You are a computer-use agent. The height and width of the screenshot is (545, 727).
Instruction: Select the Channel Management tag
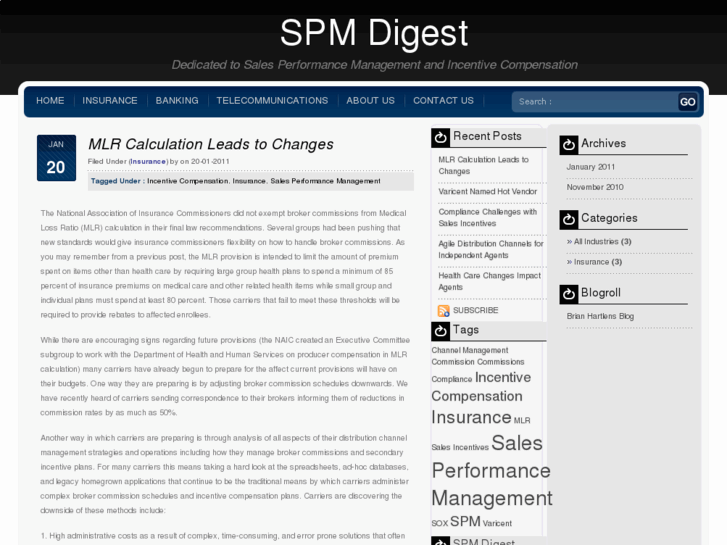tap(470, 350)
